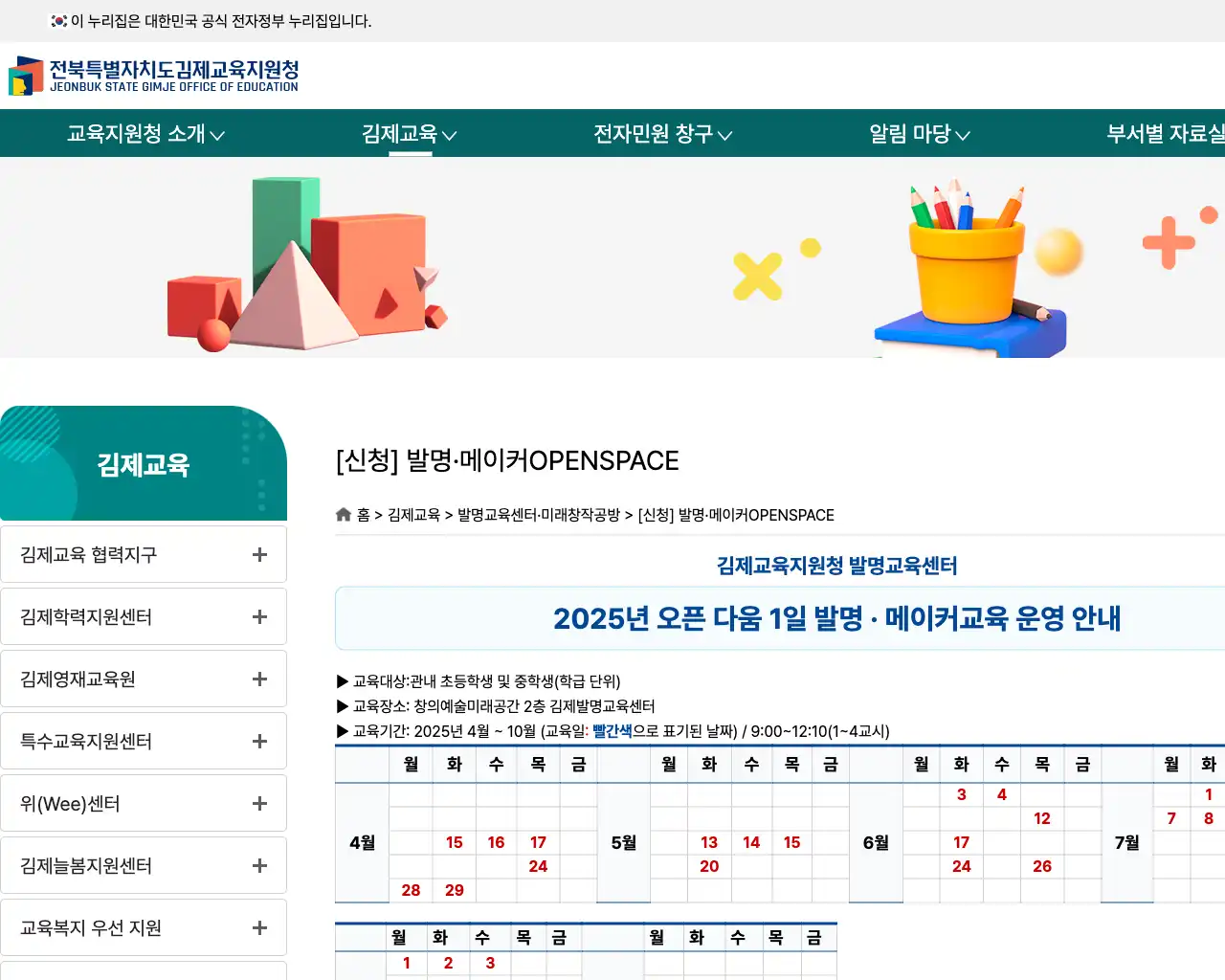1225x980 pixels.
Task: Click date 26 in the June calendar
Action: [x=1042, y=866]
